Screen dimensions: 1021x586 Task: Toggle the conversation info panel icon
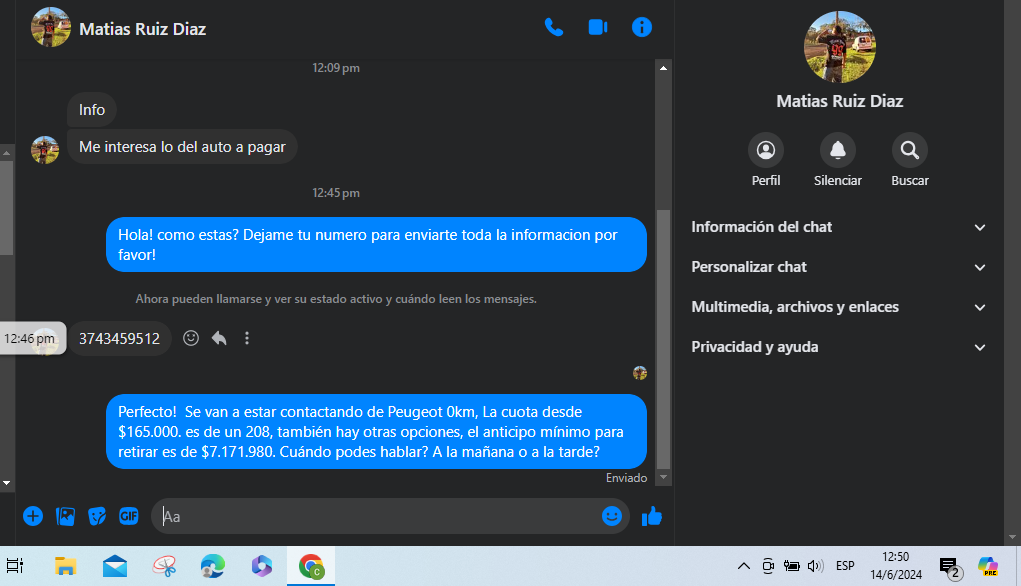(x=641, y=27)
